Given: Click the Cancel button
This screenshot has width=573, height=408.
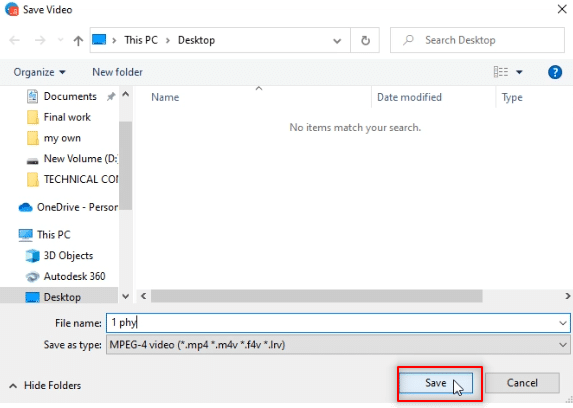Looking at the screenshot, I should coord(522,383).
